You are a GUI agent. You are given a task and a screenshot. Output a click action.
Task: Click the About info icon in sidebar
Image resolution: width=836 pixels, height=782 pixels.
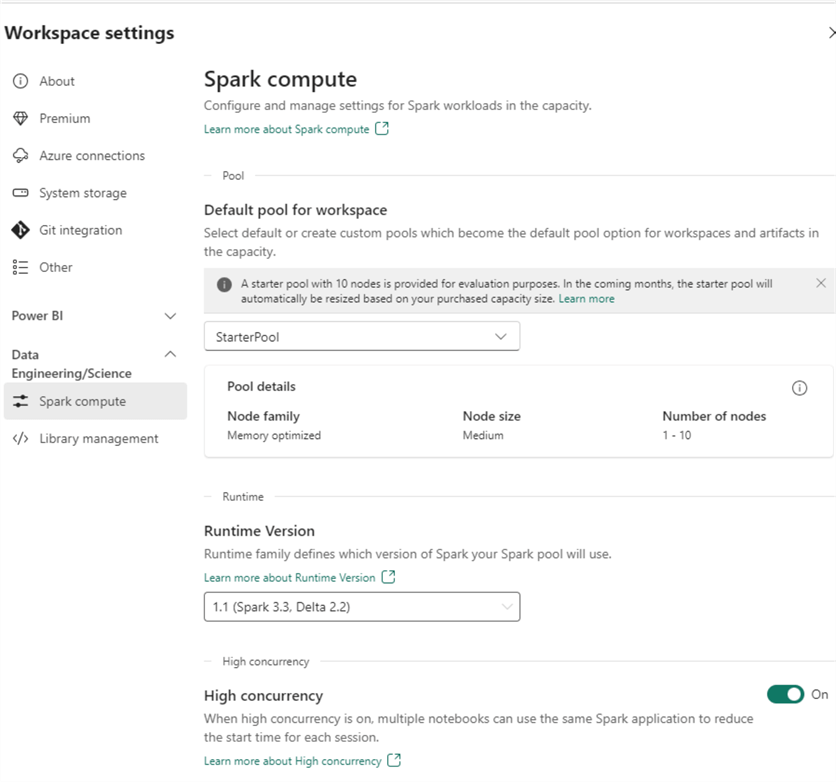[x=20, y=81]
